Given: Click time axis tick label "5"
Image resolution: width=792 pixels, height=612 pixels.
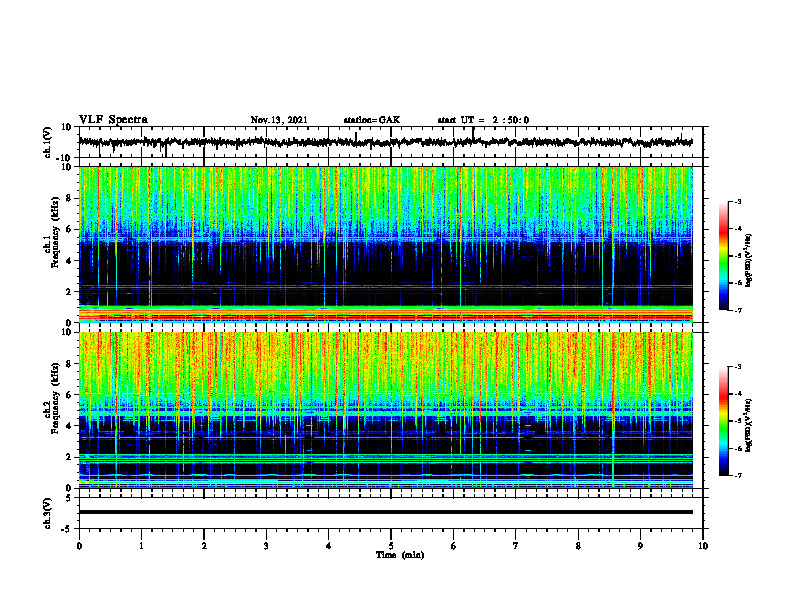Looking at the screenshot, I should pos(391,546).
